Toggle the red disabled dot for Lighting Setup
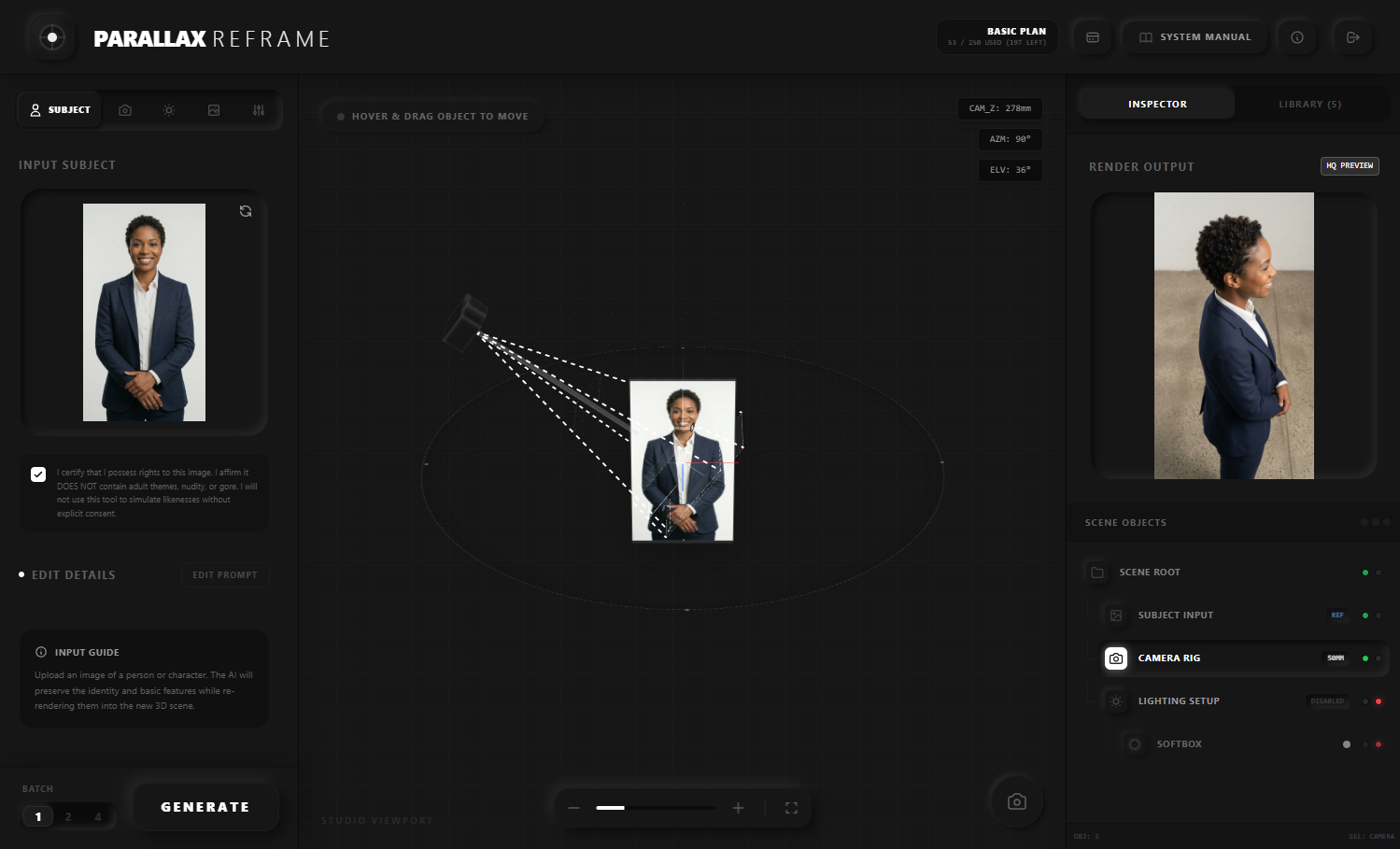This screenshot has width=1400, height=849. click(1379, 701)
